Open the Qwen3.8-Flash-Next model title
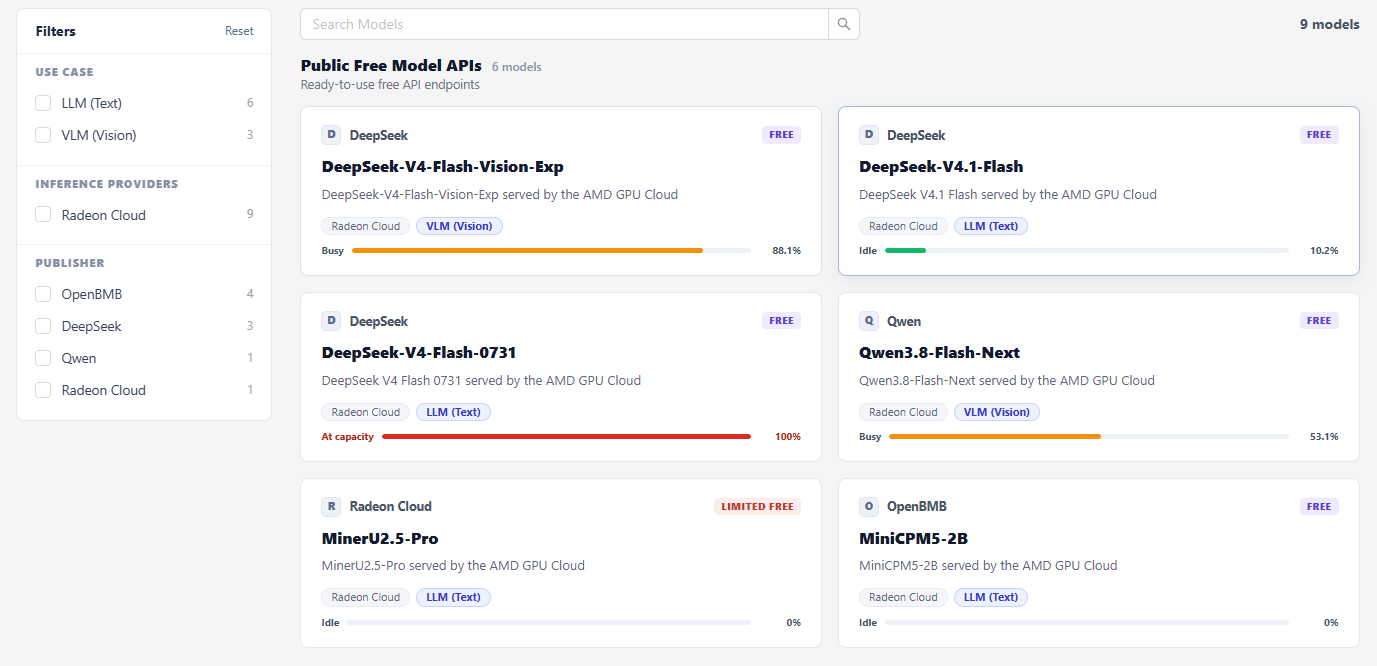 click(939, 352)
